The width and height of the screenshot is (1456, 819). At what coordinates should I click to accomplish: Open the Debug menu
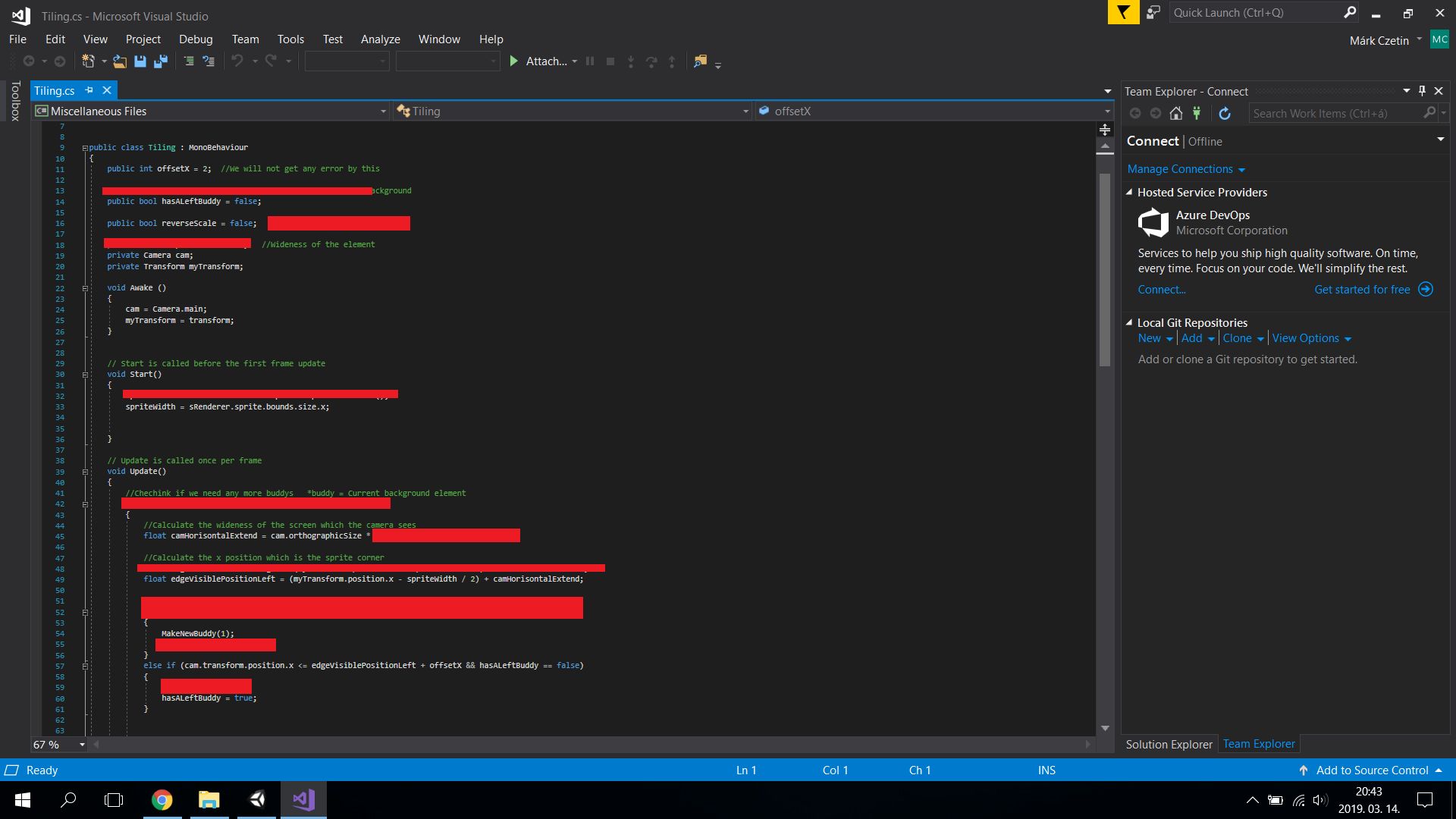coord(196,39)
